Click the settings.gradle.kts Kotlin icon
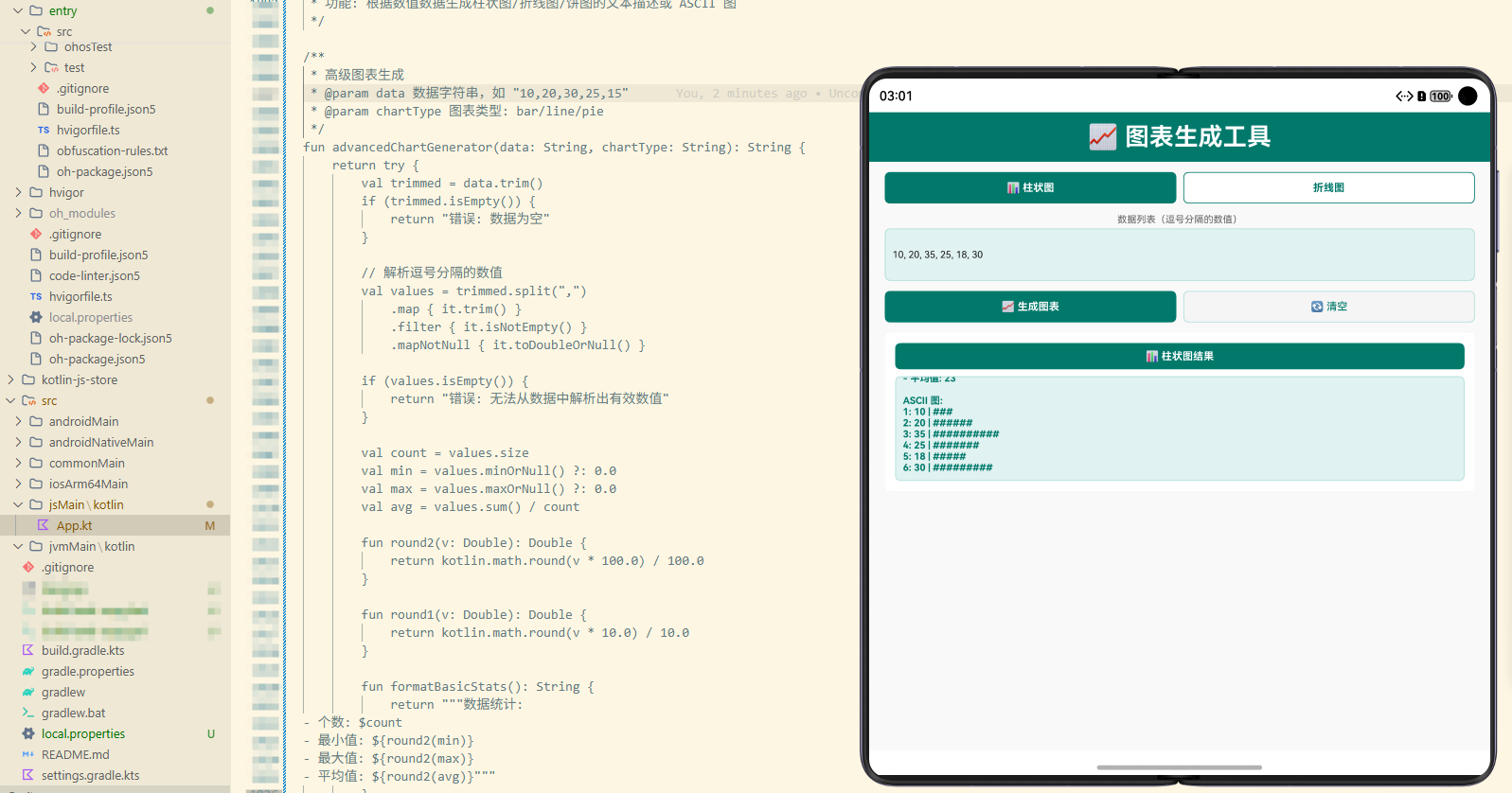1512x793 pixels. [x=28, y=775]
